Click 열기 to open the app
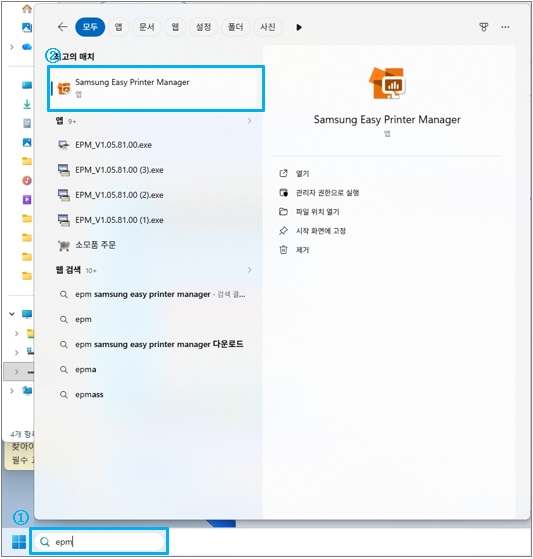 pyautogui.click(x=302, y=174)
